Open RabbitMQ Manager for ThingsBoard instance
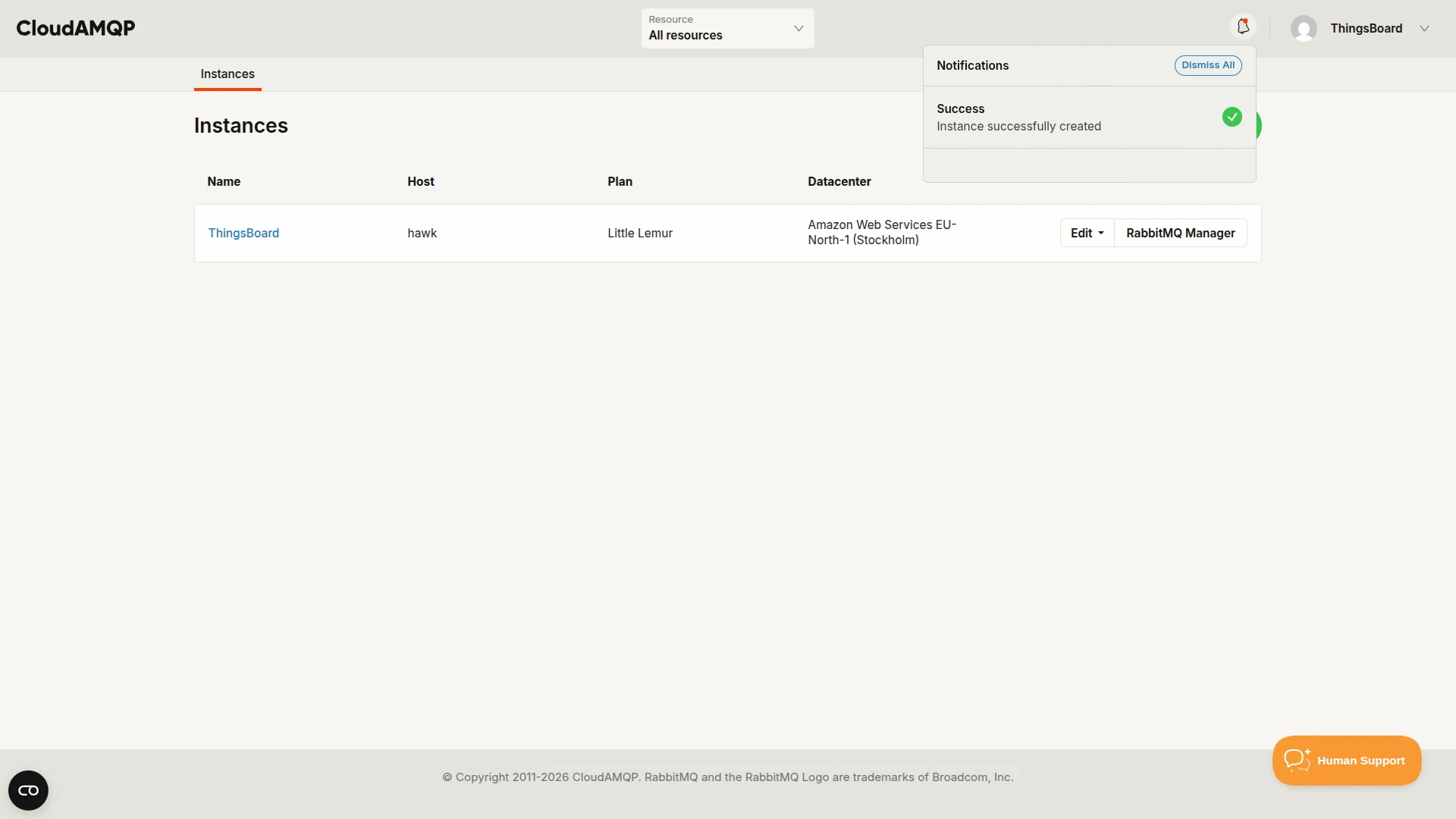1456x819 pixels. [x=1180, y=233]
